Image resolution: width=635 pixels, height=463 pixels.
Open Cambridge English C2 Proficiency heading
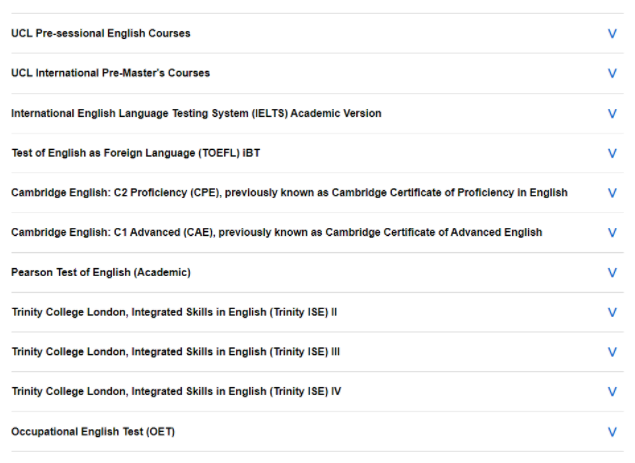point(290,193)
